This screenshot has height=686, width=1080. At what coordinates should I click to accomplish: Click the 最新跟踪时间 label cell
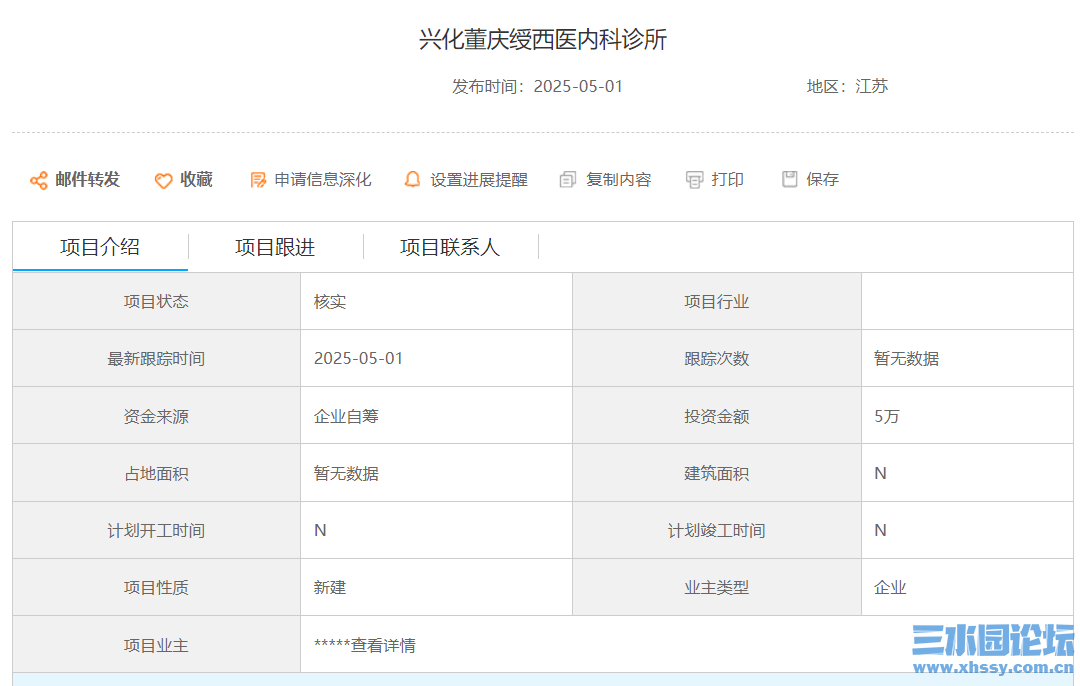(x=156, y=359)
